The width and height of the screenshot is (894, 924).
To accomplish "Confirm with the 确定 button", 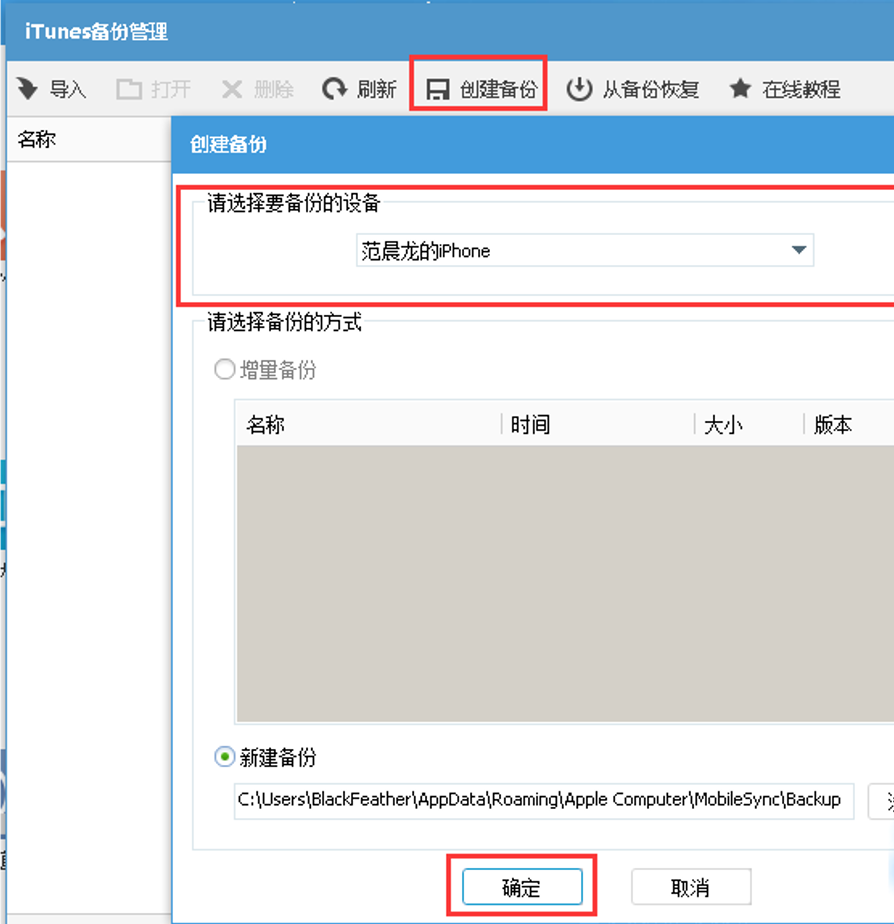I will 522,886.
